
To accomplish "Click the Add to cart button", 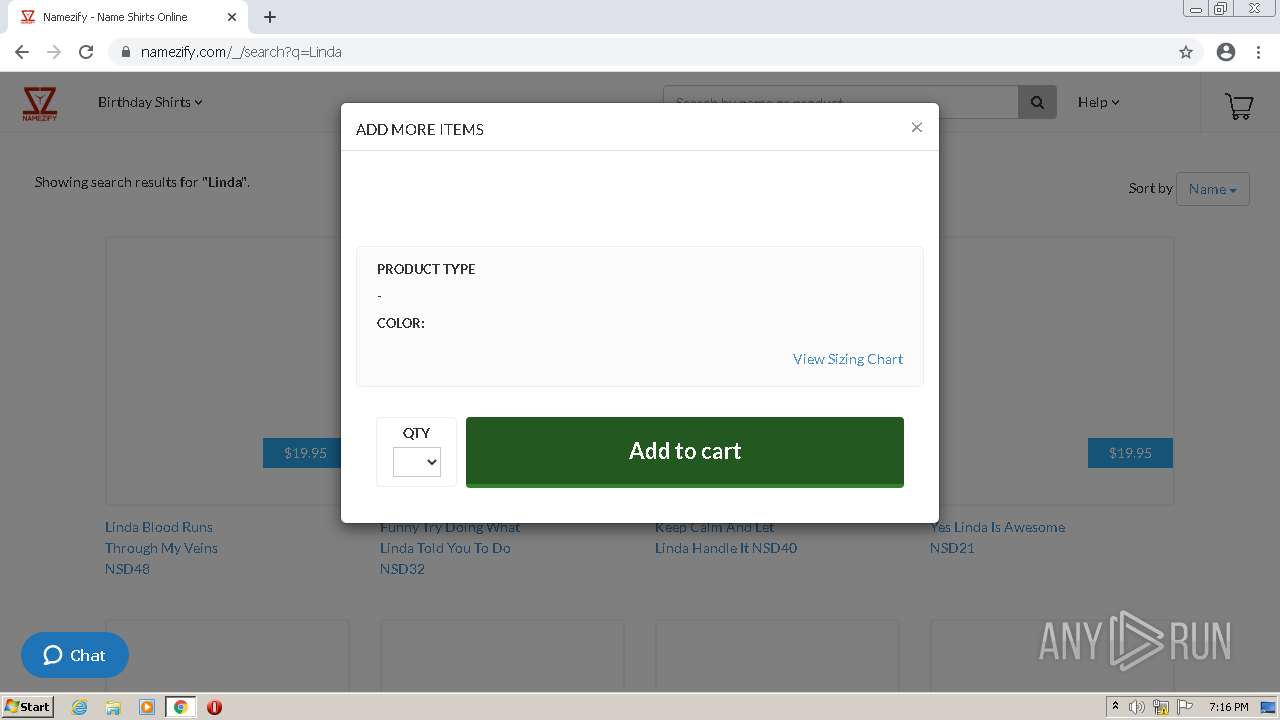I will tap(685, 451).
